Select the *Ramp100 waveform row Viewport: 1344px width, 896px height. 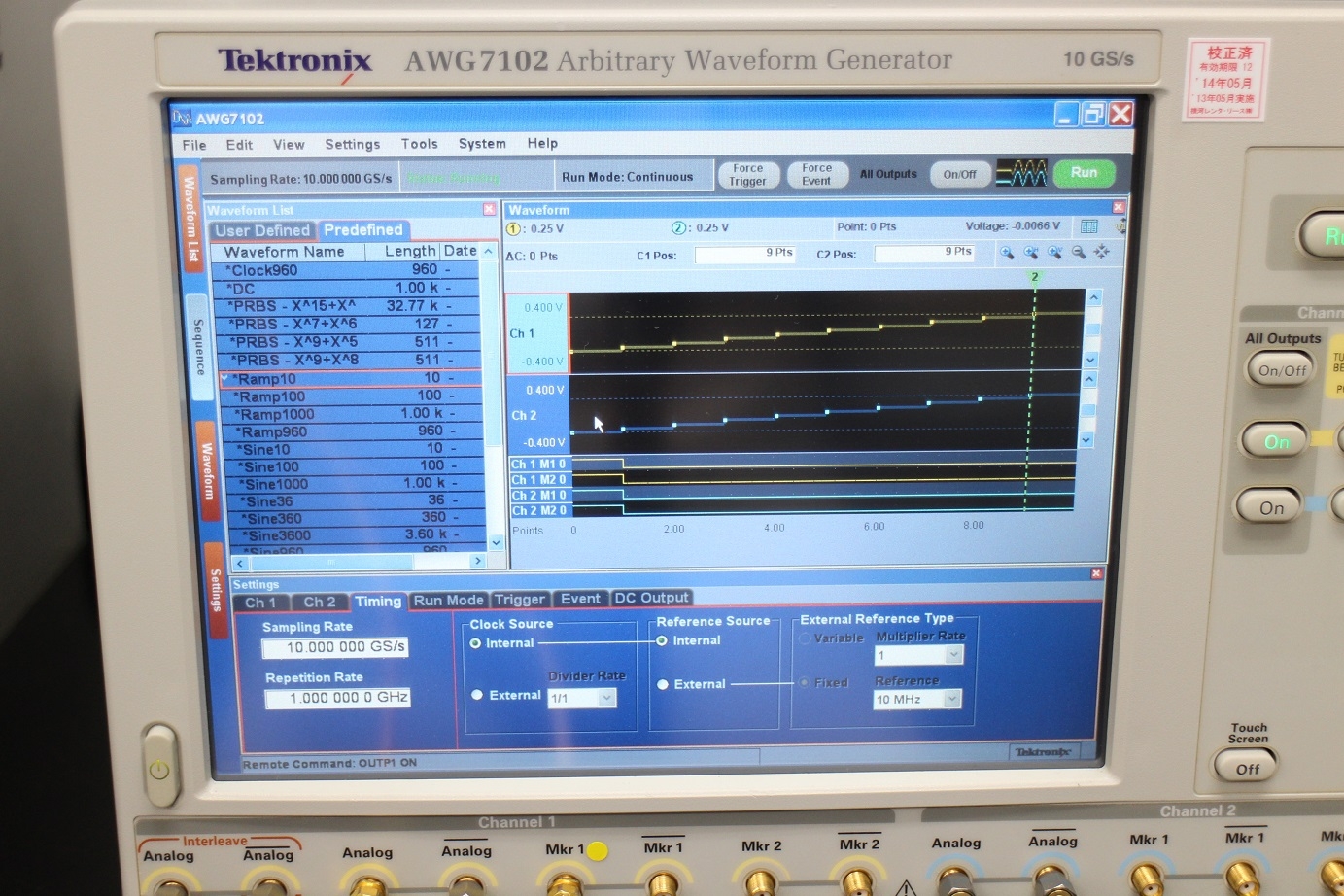pos(350,396)
